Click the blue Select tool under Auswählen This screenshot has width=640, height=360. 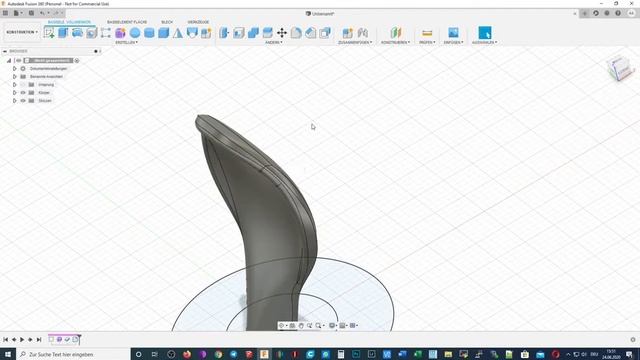tap(484, 33)
